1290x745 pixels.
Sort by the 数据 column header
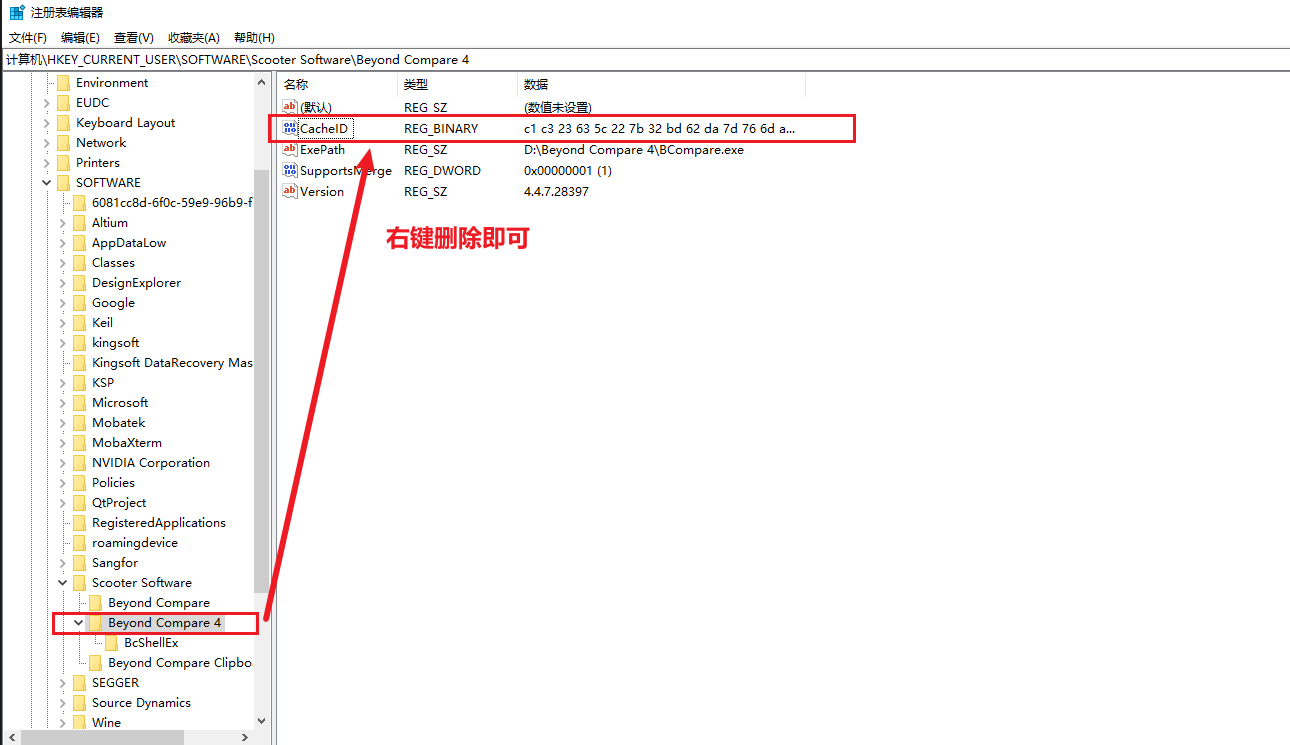(x=661, y=85)
